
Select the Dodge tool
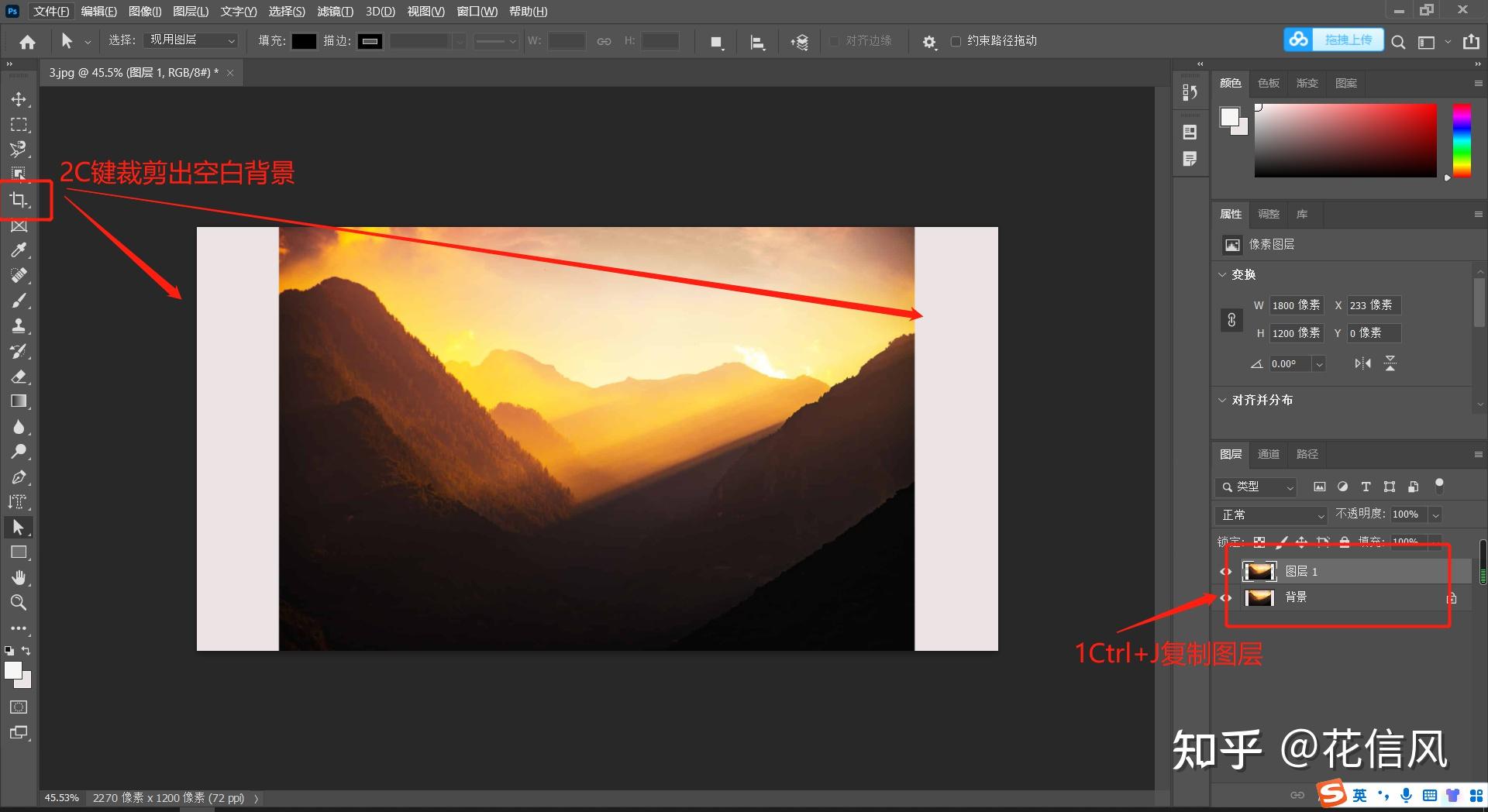(19, 452)
